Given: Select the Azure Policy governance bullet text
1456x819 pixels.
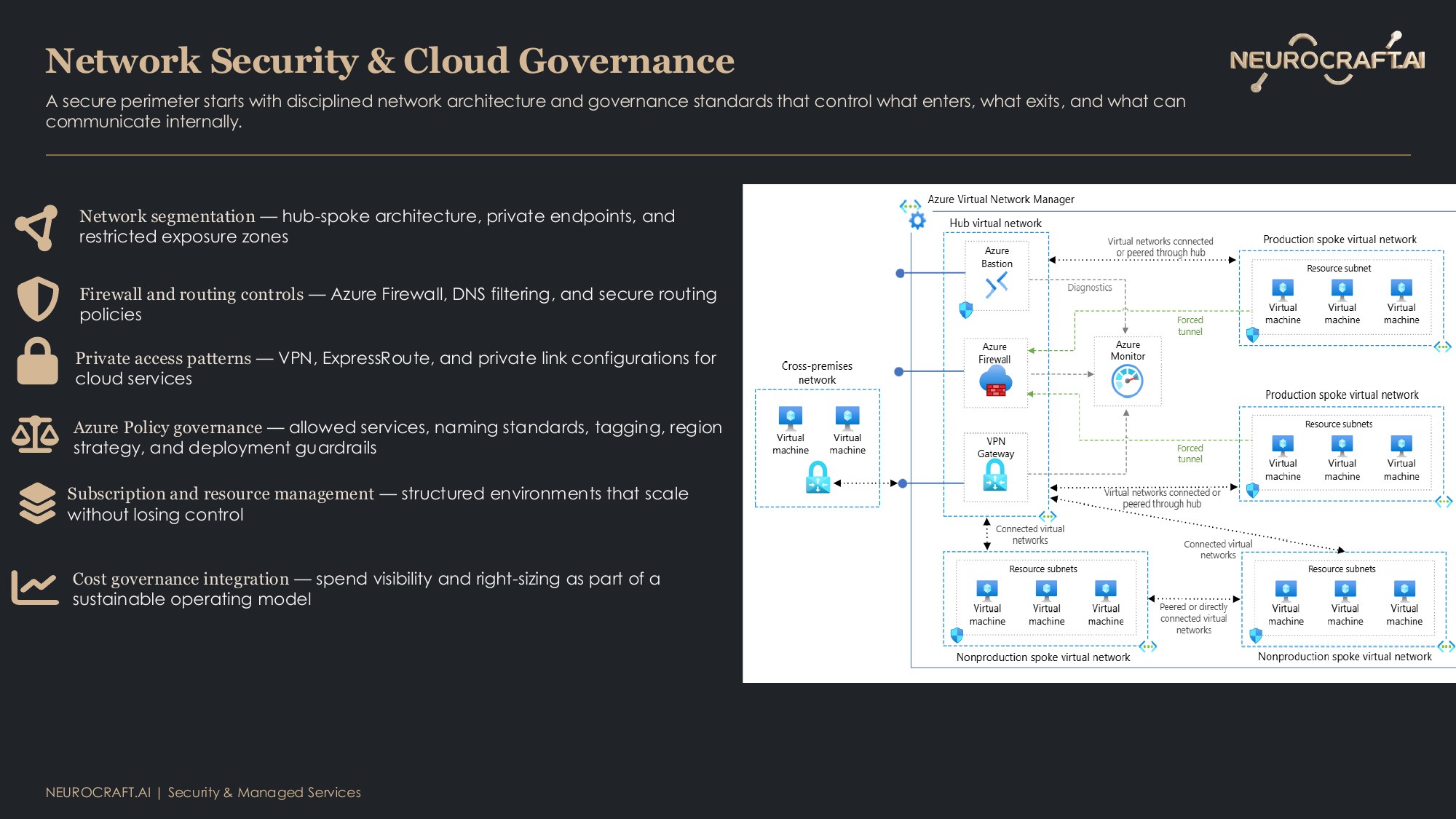Looking at the screenshot, I should (397, 438).
